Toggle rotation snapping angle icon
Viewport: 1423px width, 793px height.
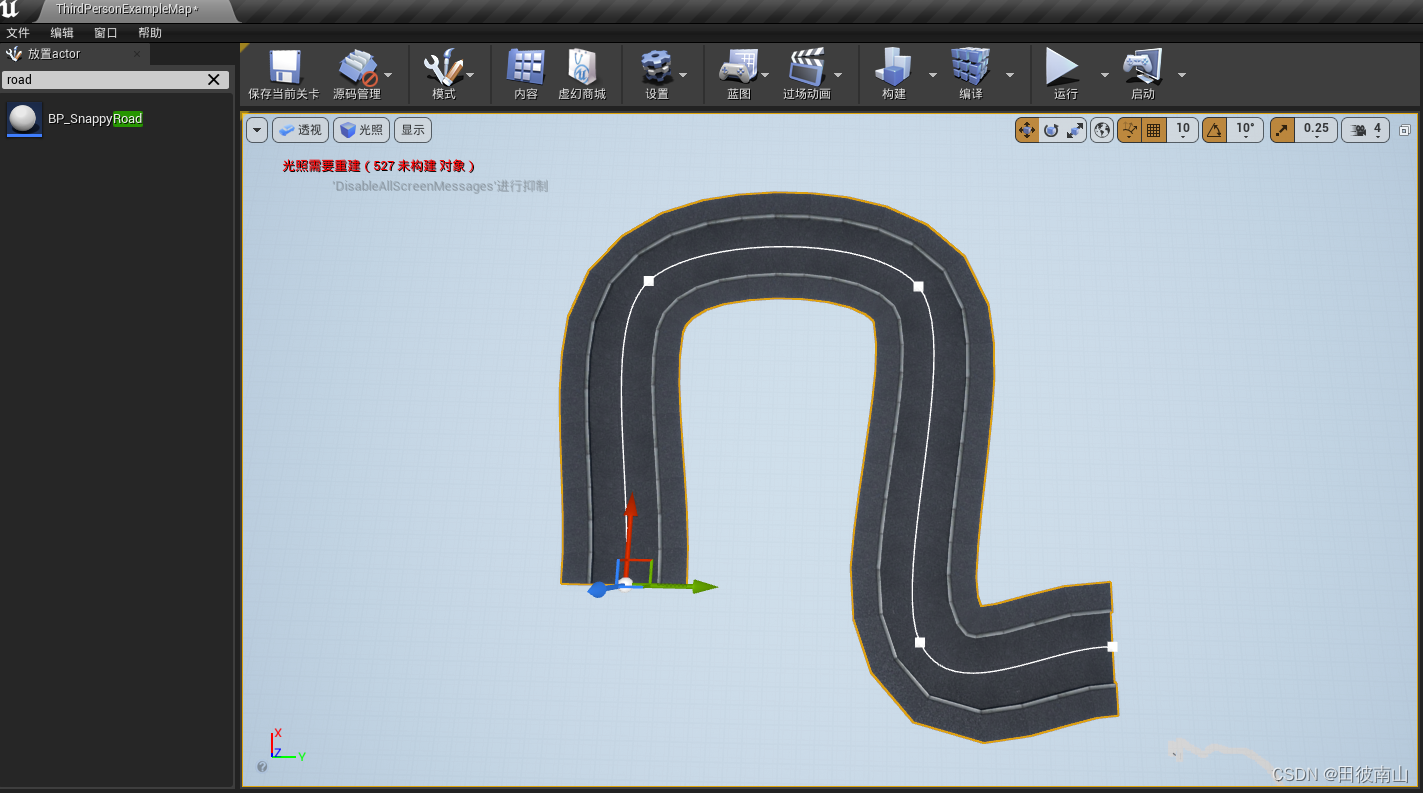1214,130
